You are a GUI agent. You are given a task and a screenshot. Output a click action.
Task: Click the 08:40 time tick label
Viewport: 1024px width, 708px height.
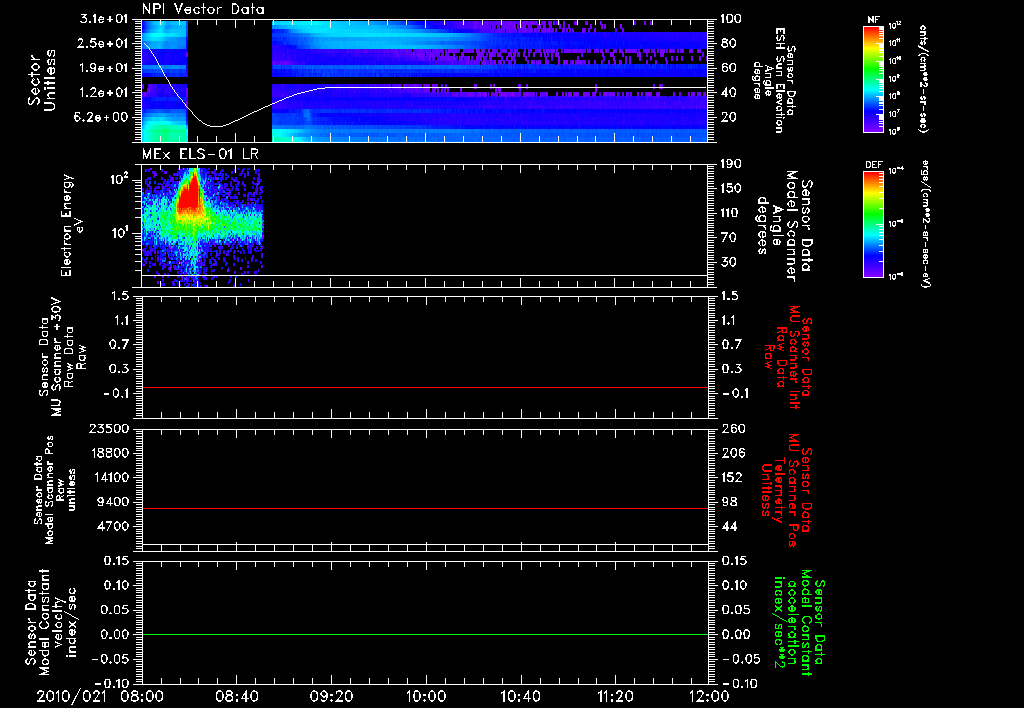(237, 696)
